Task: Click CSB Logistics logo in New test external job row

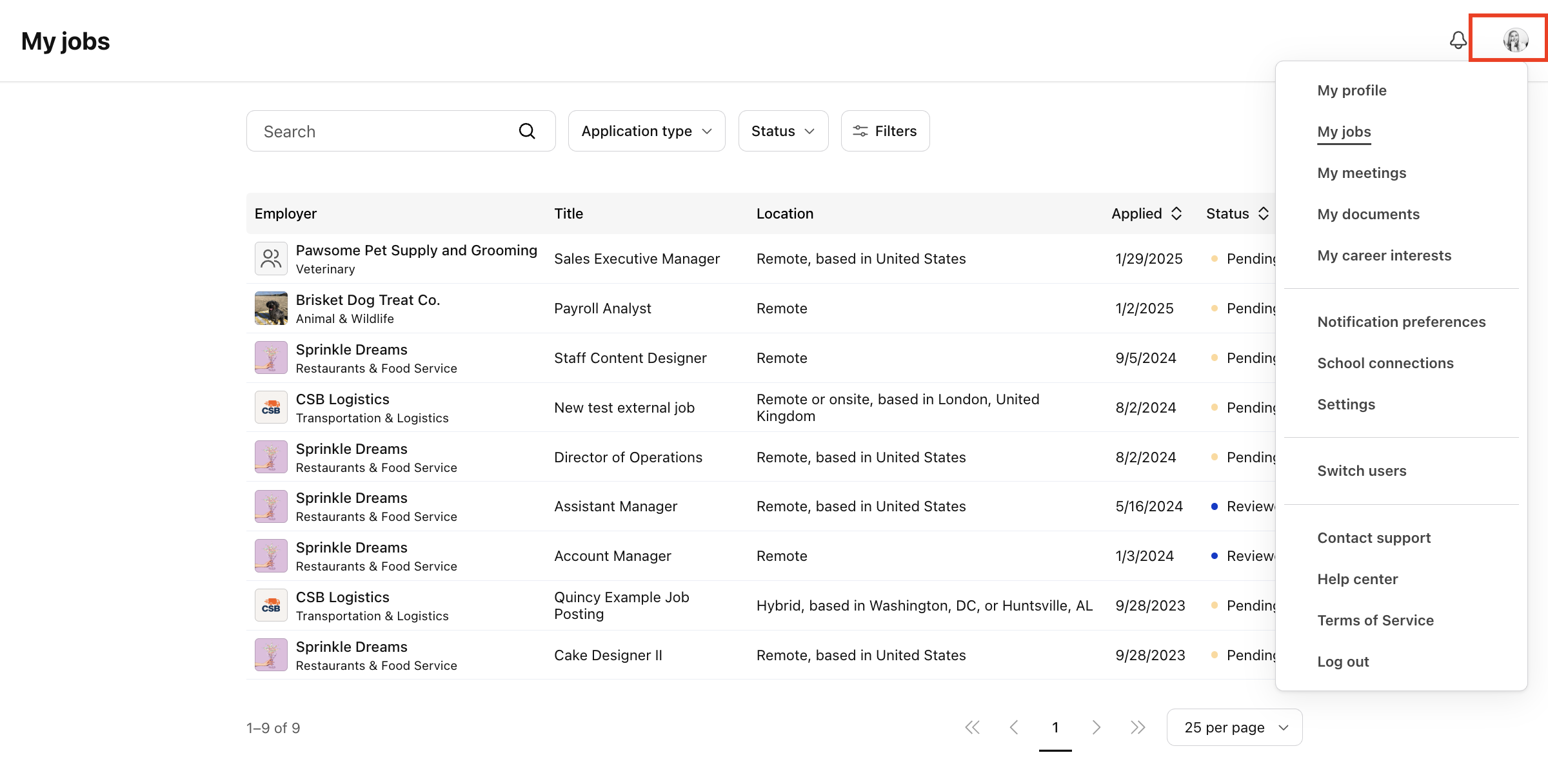Action: click(x=271, y=407)
